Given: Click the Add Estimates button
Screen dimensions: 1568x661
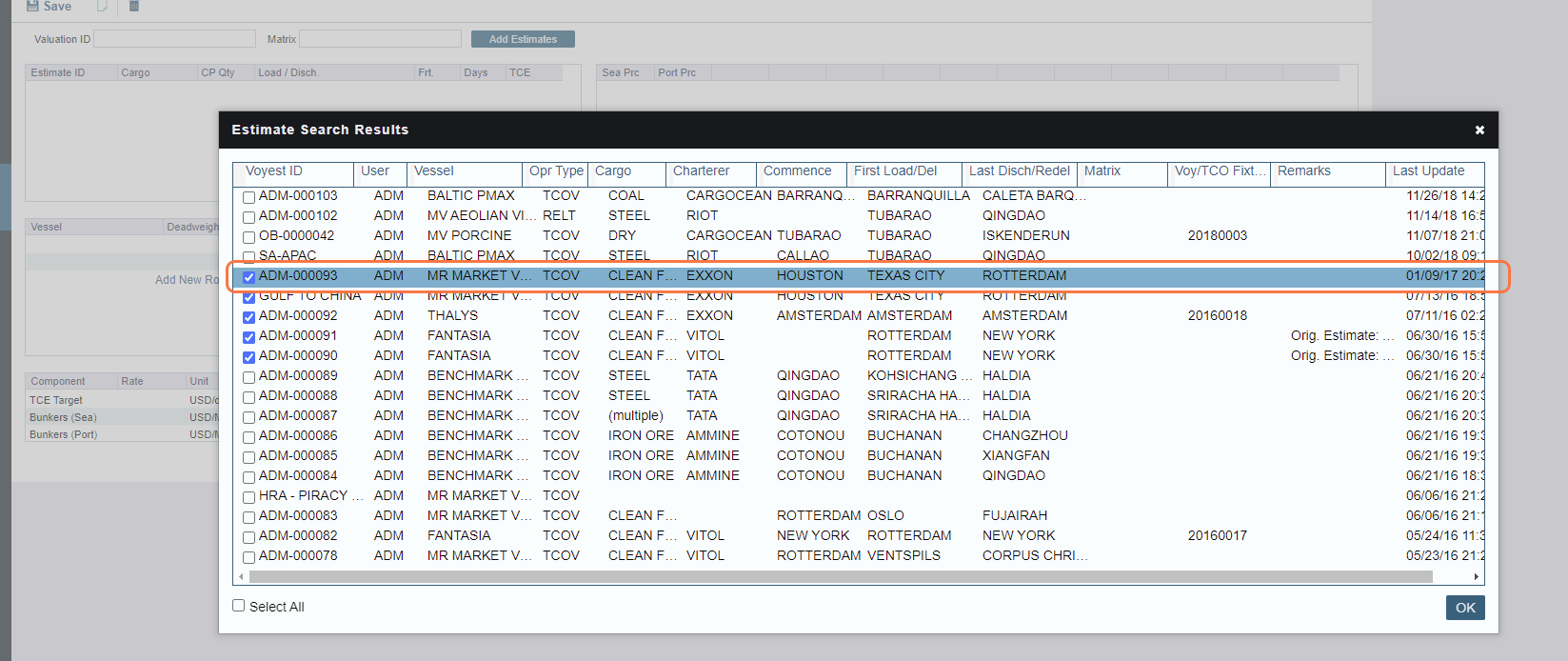Looking at the screenshot, I should [523, 39].
